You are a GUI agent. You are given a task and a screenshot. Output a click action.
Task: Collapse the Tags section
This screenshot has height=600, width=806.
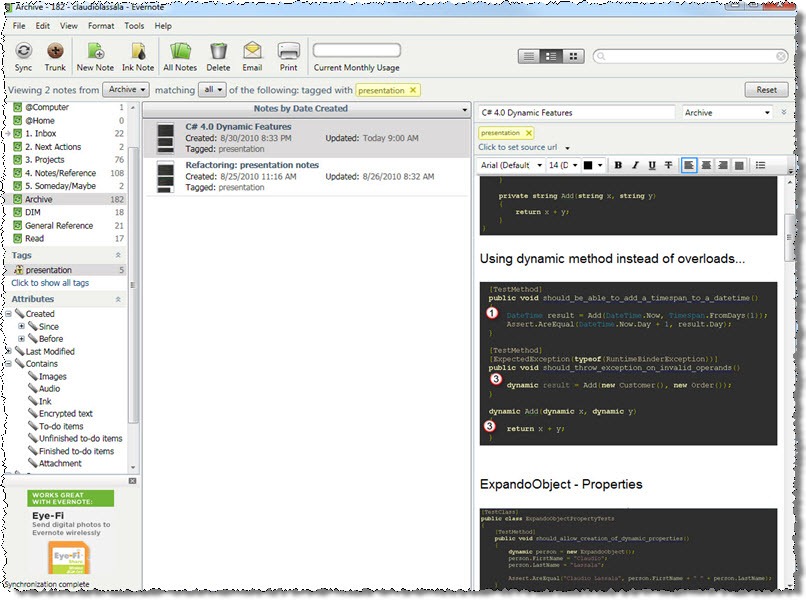pyautogui.click(x=118, y=255)
